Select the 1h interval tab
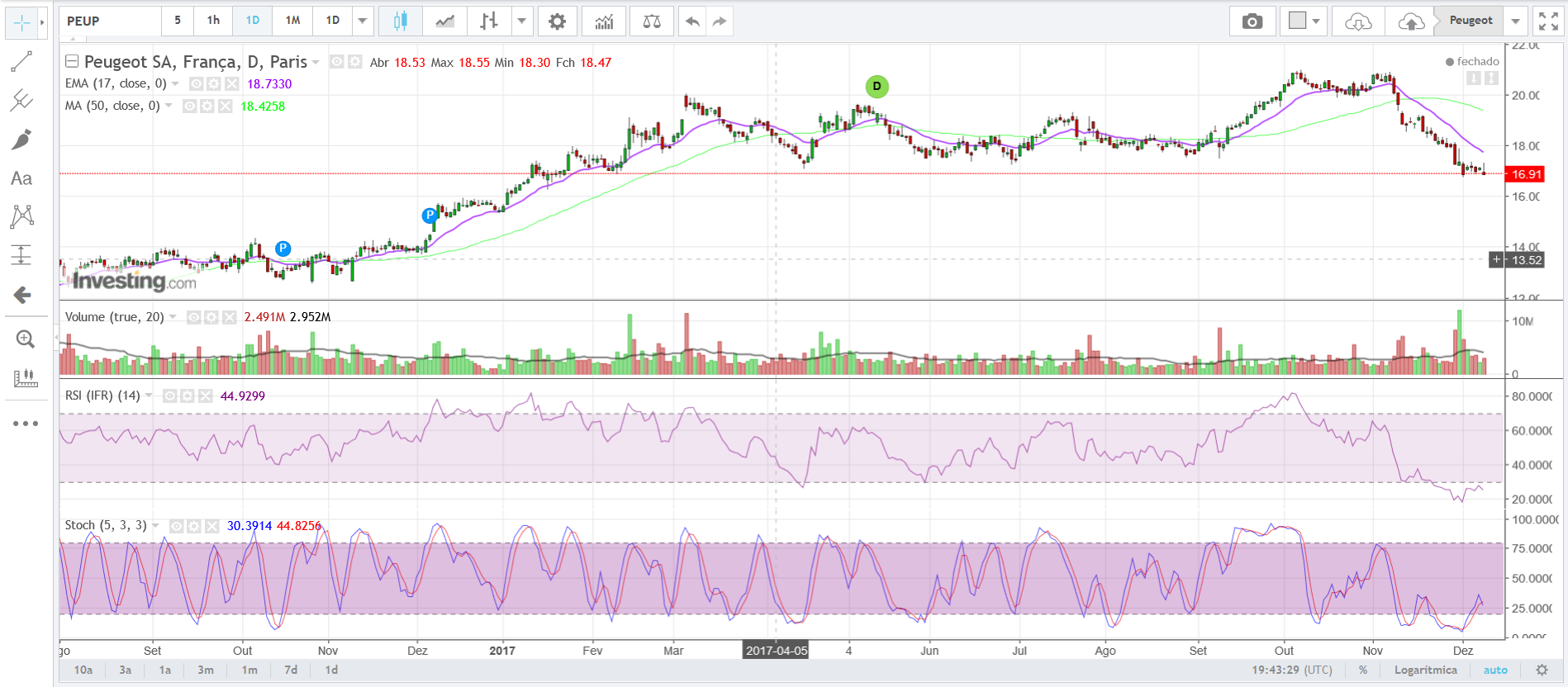 pyautogui.click(x=213, y=21)
